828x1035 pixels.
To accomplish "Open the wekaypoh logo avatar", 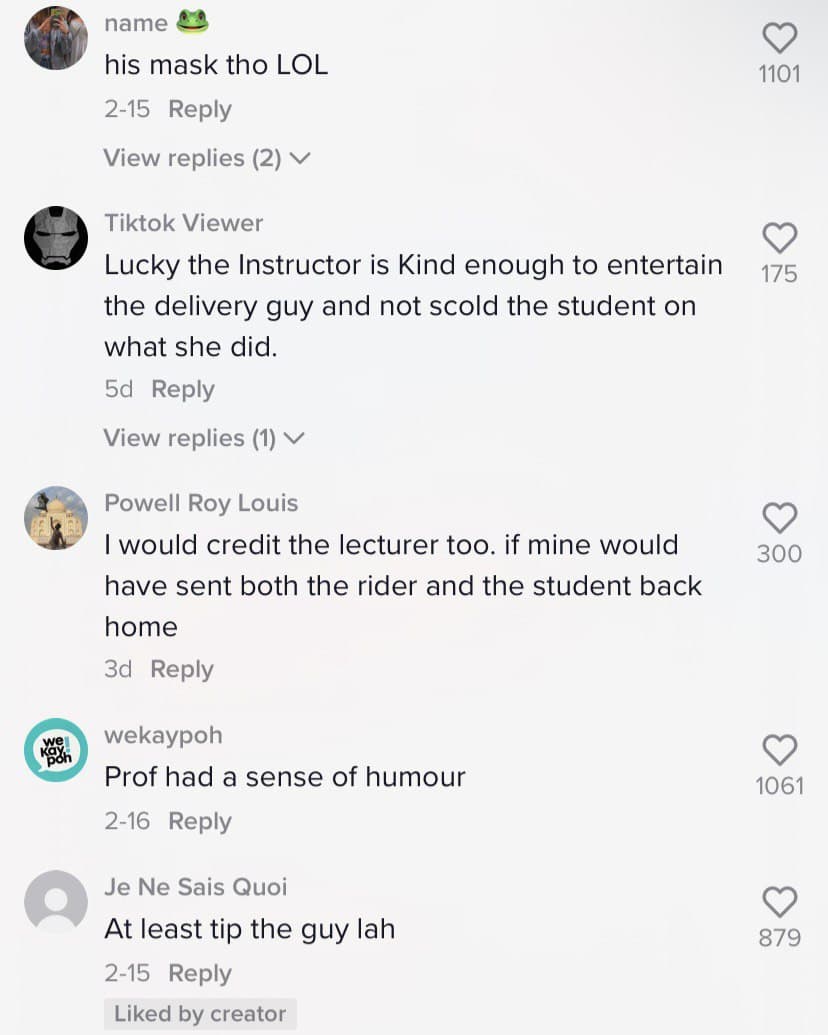I will [56, 750].
